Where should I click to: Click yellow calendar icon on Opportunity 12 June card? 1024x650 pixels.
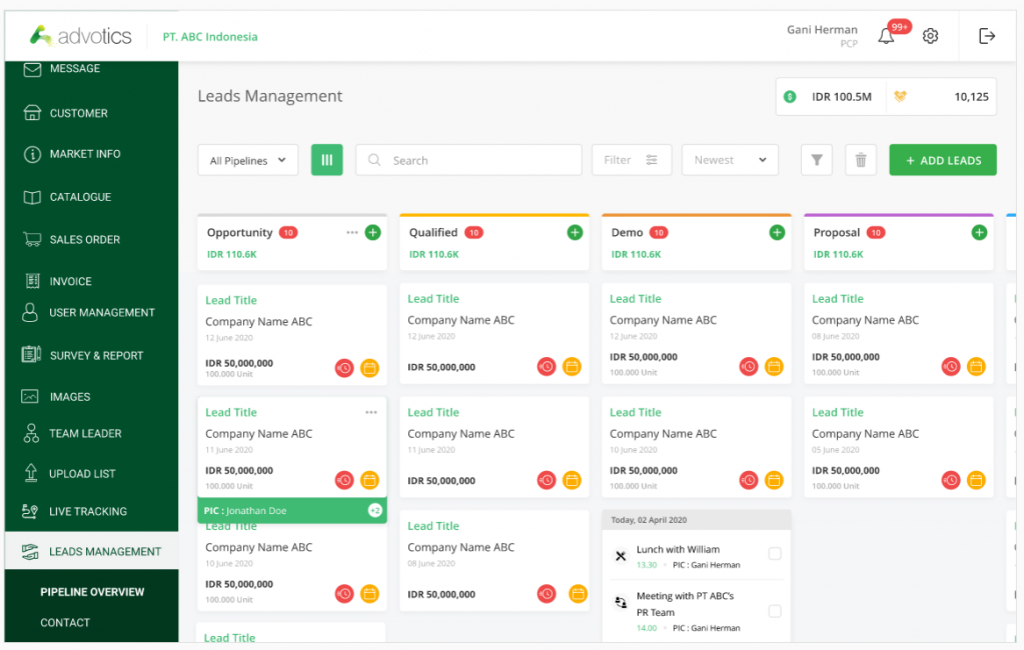(370, 368)
